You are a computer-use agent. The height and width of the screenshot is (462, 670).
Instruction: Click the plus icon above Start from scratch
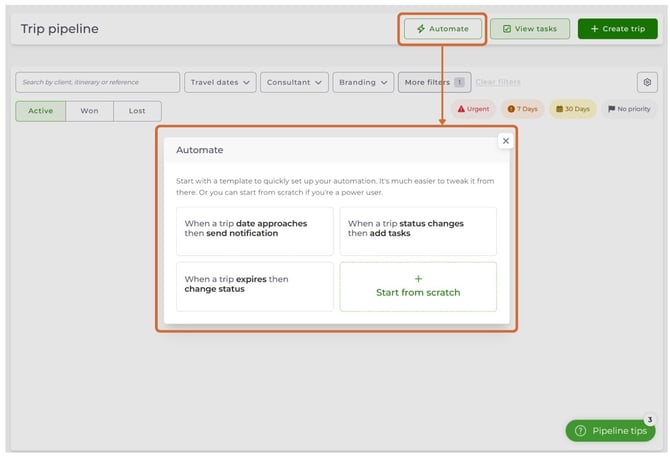(x=418, y=279)
